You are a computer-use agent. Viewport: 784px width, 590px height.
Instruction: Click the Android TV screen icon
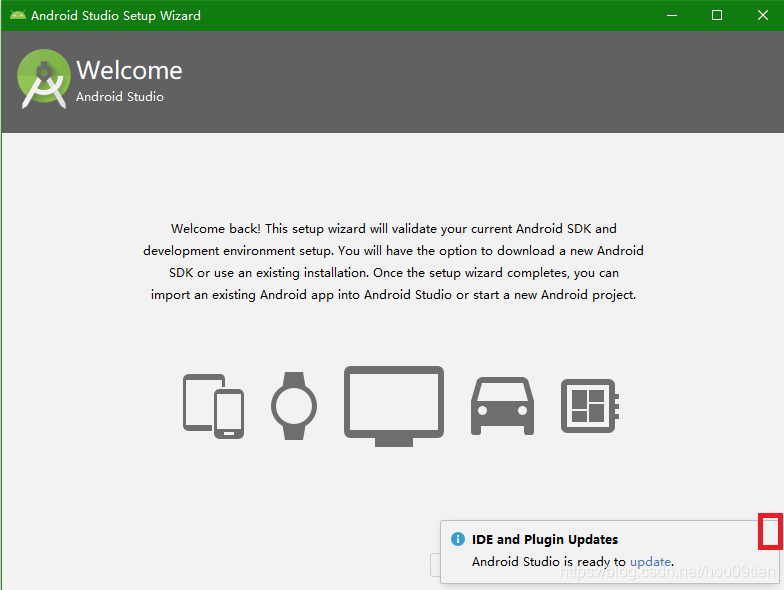tap(394, 406)
